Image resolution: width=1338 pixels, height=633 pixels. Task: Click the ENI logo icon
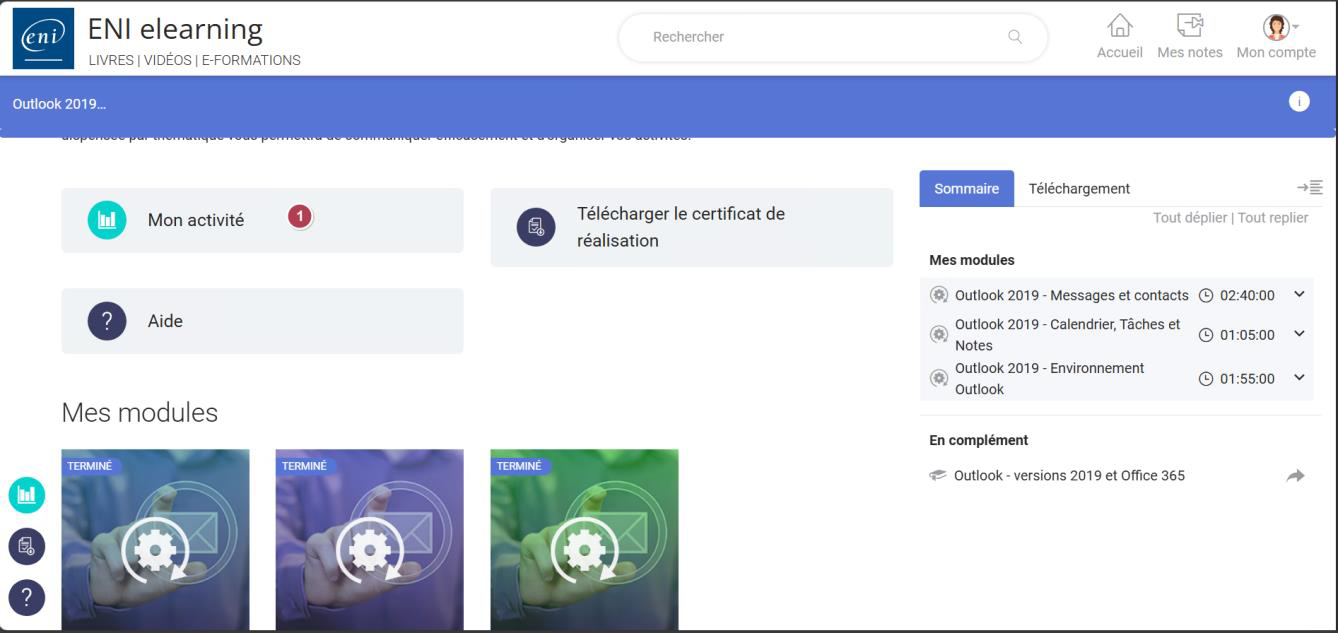click(43, 39)
